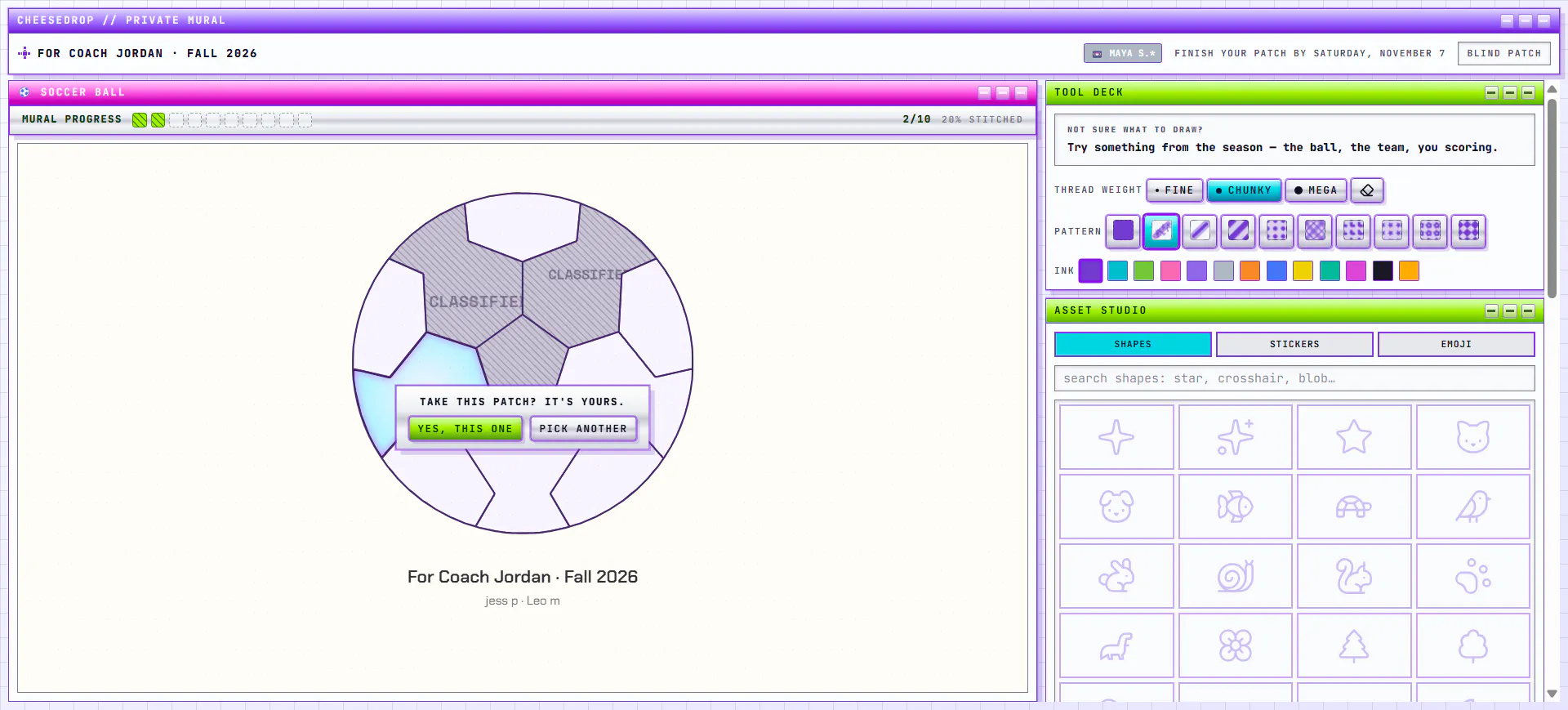1568x710 pixels.
Task: Set thread weight to Mega
Action: [1316, 190]
